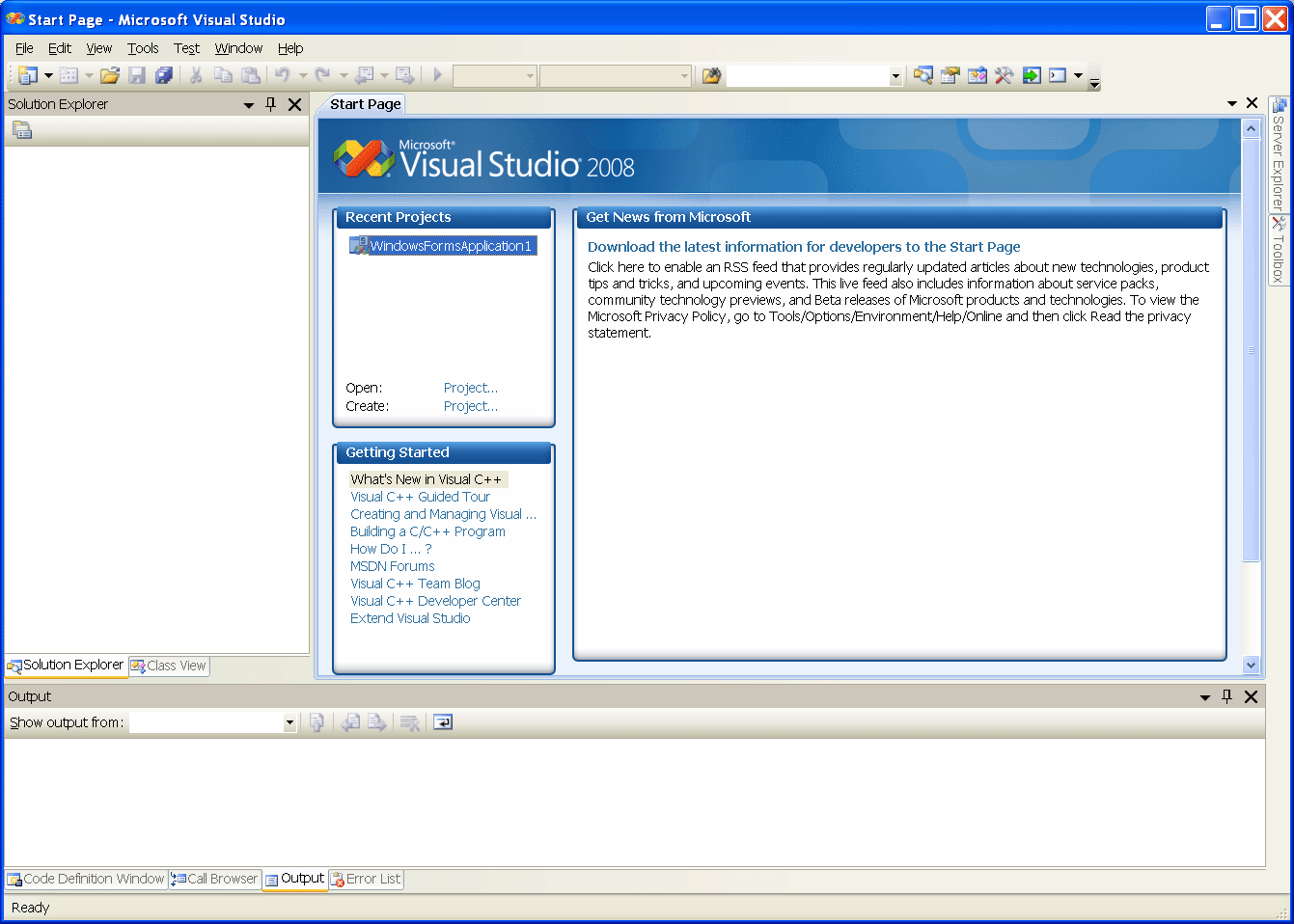Toggle auto-hide pin on the Output panel
Screen dimensions: 1294x924
click(x=1226, y=696)
